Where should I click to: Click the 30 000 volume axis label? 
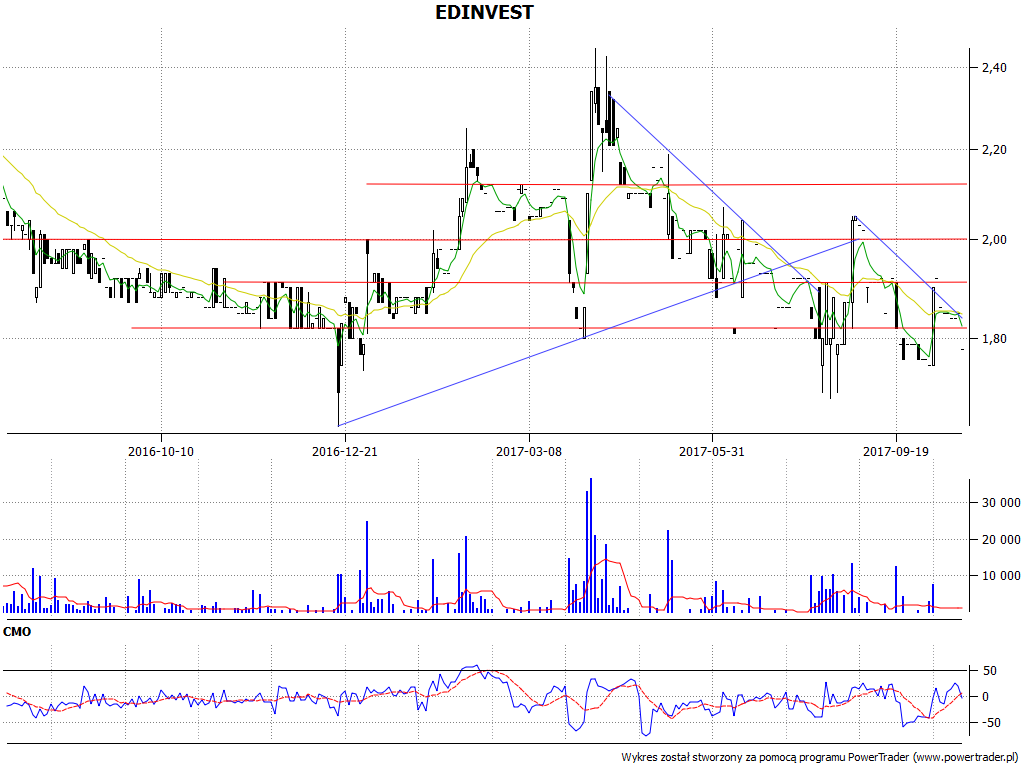click(1001, 503)
